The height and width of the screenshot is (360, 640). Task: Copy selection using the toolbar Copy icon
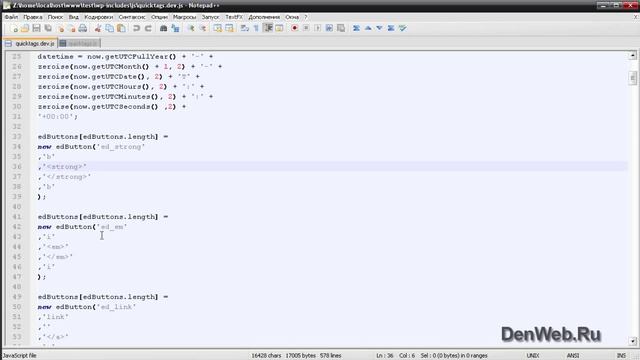pyautogui.click(x=109, y=28)
